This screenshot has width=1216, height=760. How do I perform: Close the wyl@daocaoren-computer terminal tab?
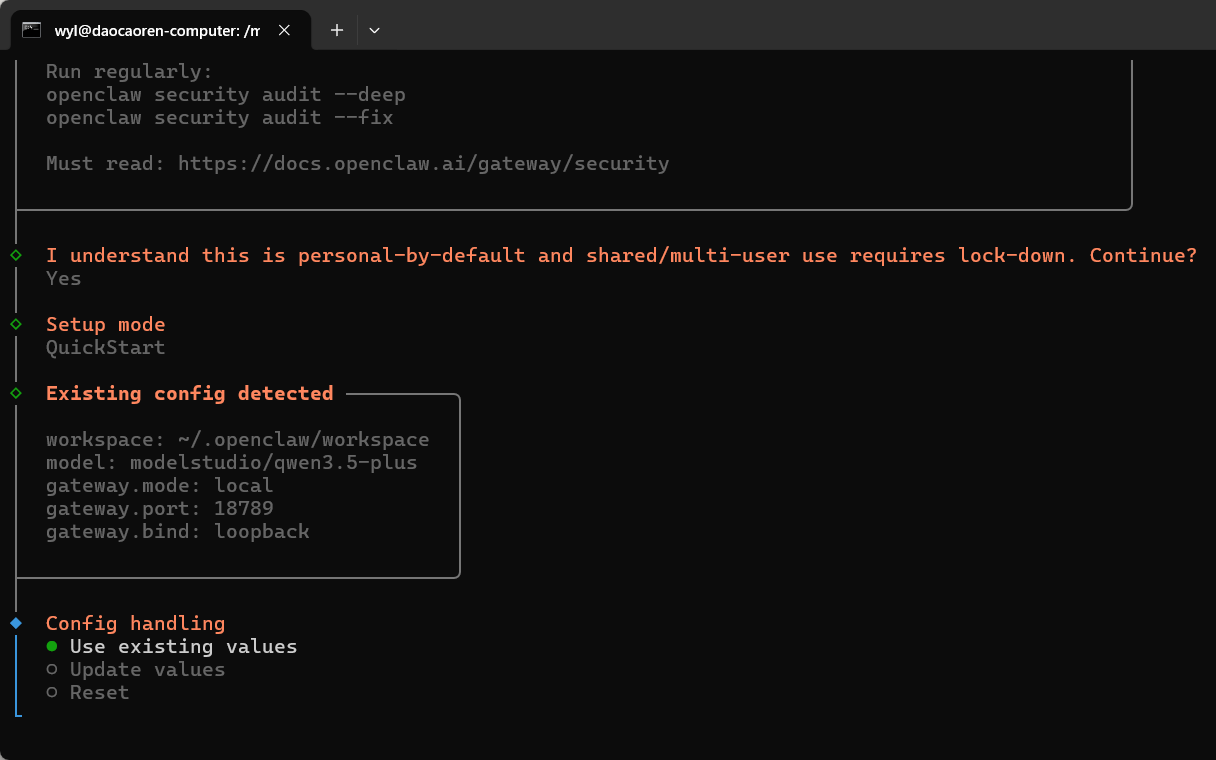pos(284,30)
